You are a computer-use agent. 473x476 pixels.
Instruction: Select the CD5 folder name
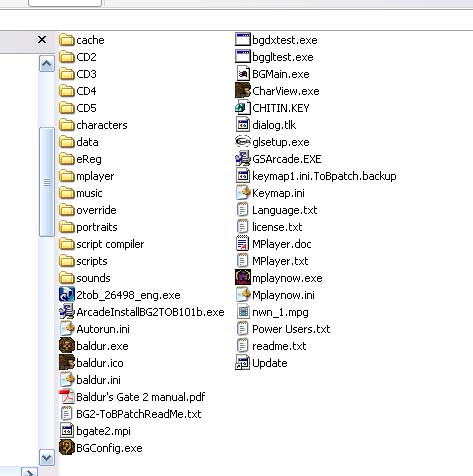(x=86, y=108)
